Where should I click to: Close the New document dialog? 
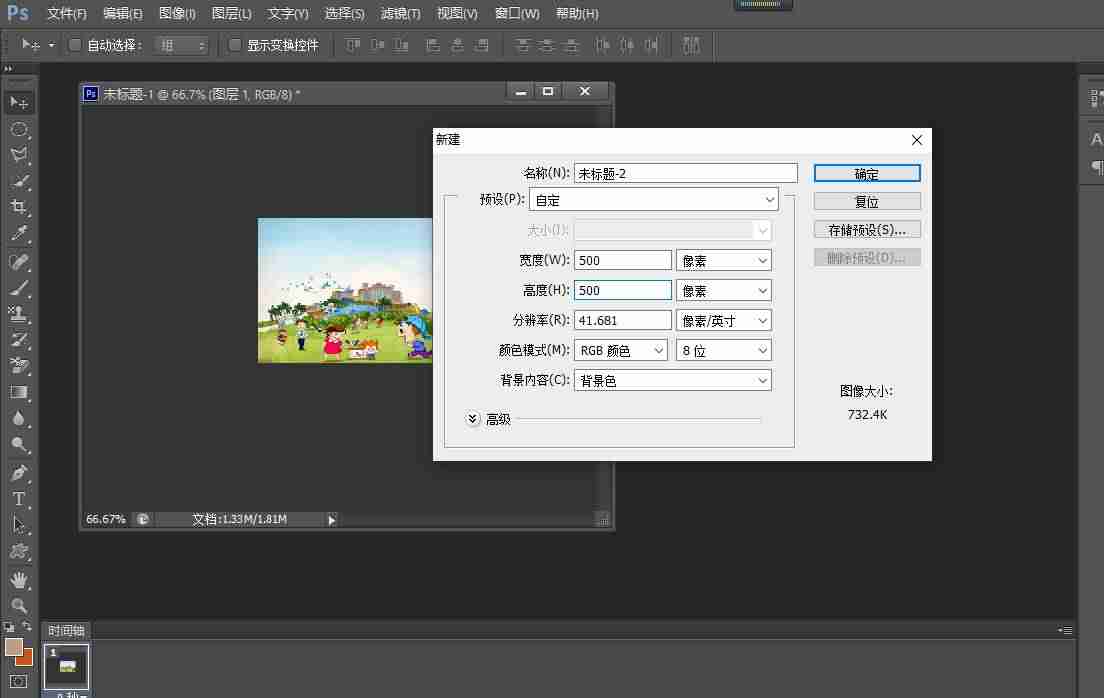(917, 140)
